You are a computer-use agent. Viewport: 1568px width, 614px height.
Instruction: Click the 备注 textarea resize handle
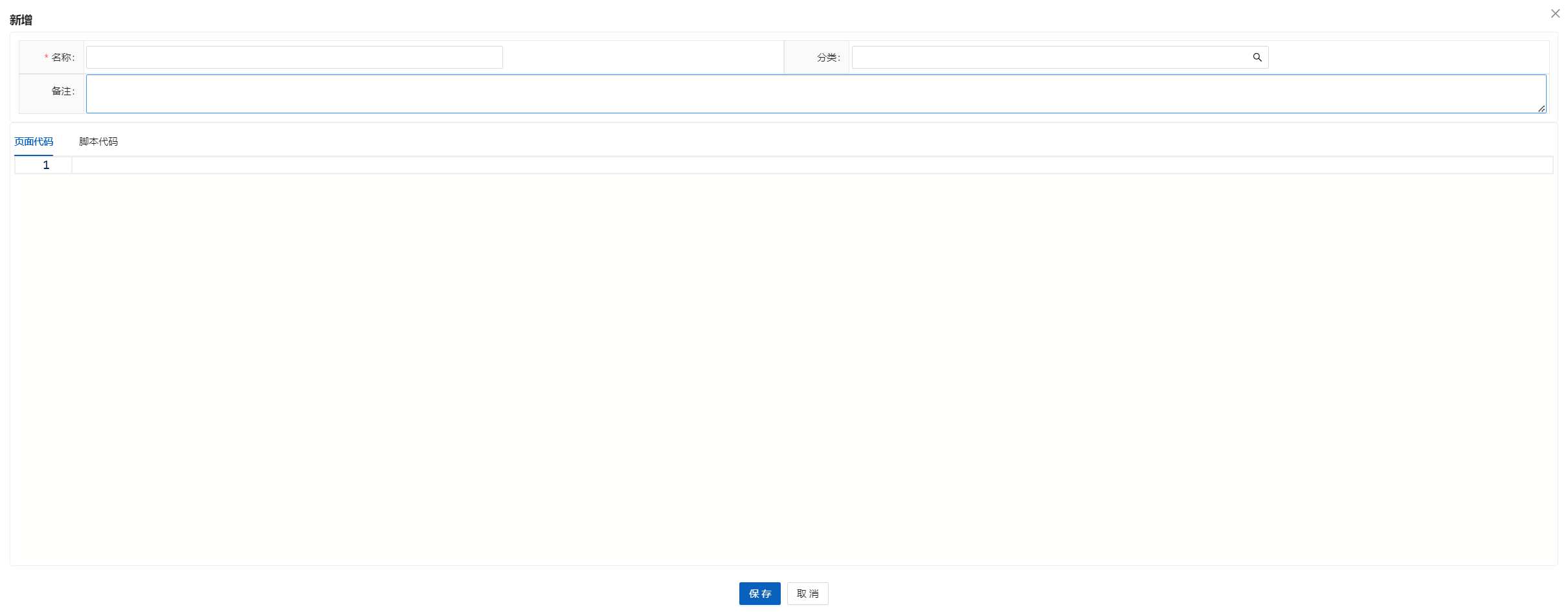(x=1541, y=109)
